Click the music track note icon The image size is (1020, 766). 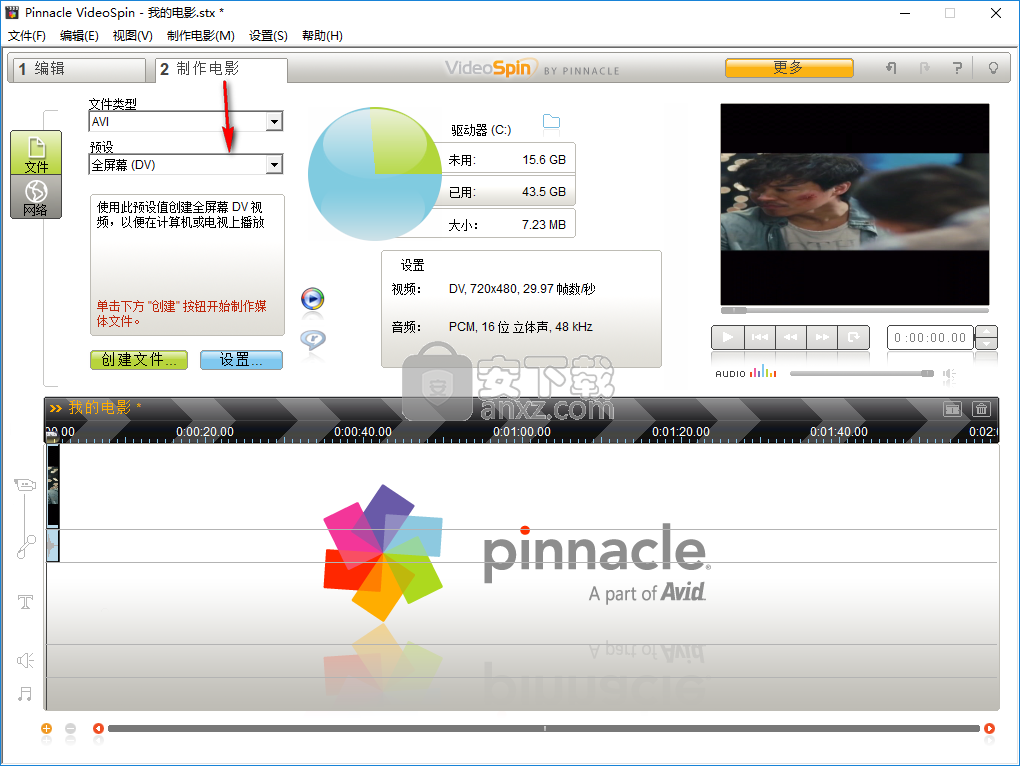coord(25,694)
